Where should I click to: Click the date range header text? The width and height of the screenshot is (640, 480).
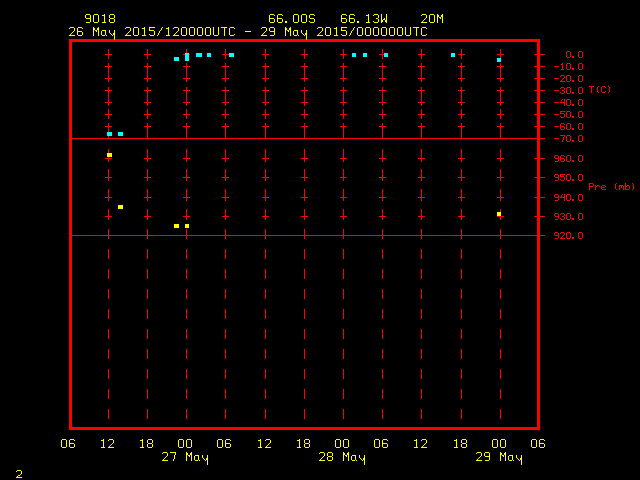[247, 31]
